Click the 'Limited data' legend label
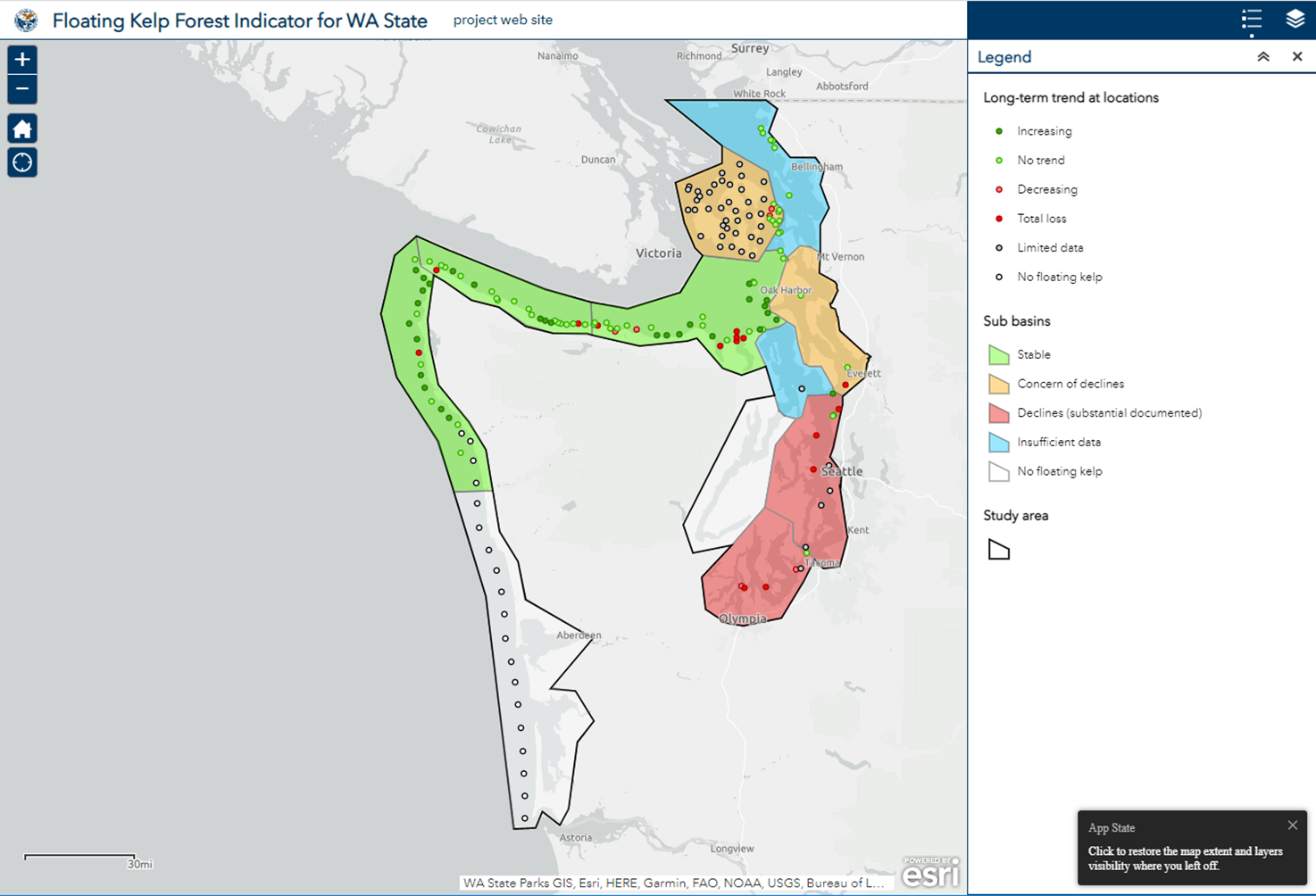This screenshot has width=1316, height=896. pyautogui.click(x=1050, y=248)
